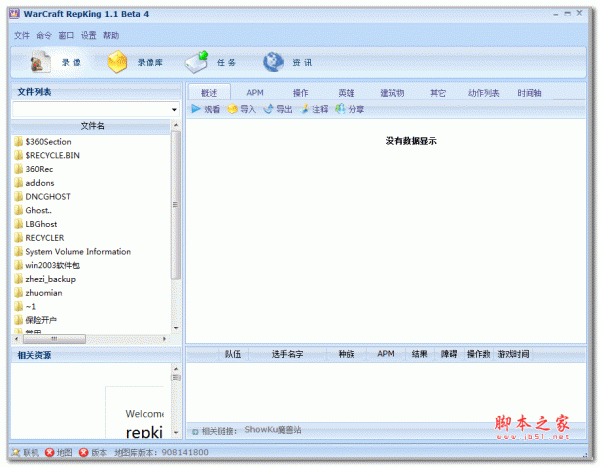Switch to the 操作 tab
The width and height of the screenshot is (600, 467).
coord(300,93)
